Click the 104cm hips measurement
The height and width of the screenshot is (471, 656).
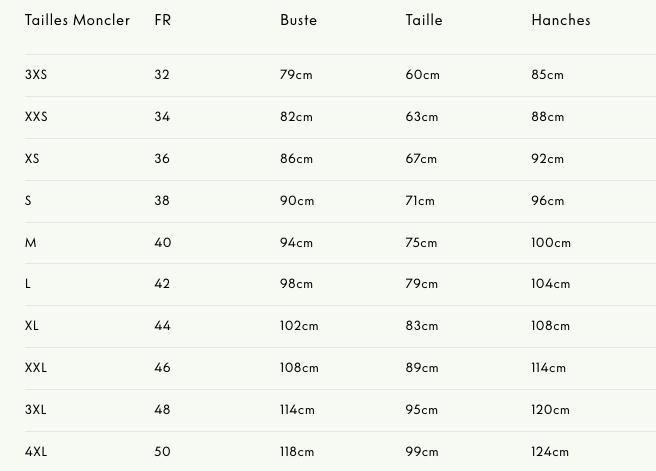[x=550, y=284]
